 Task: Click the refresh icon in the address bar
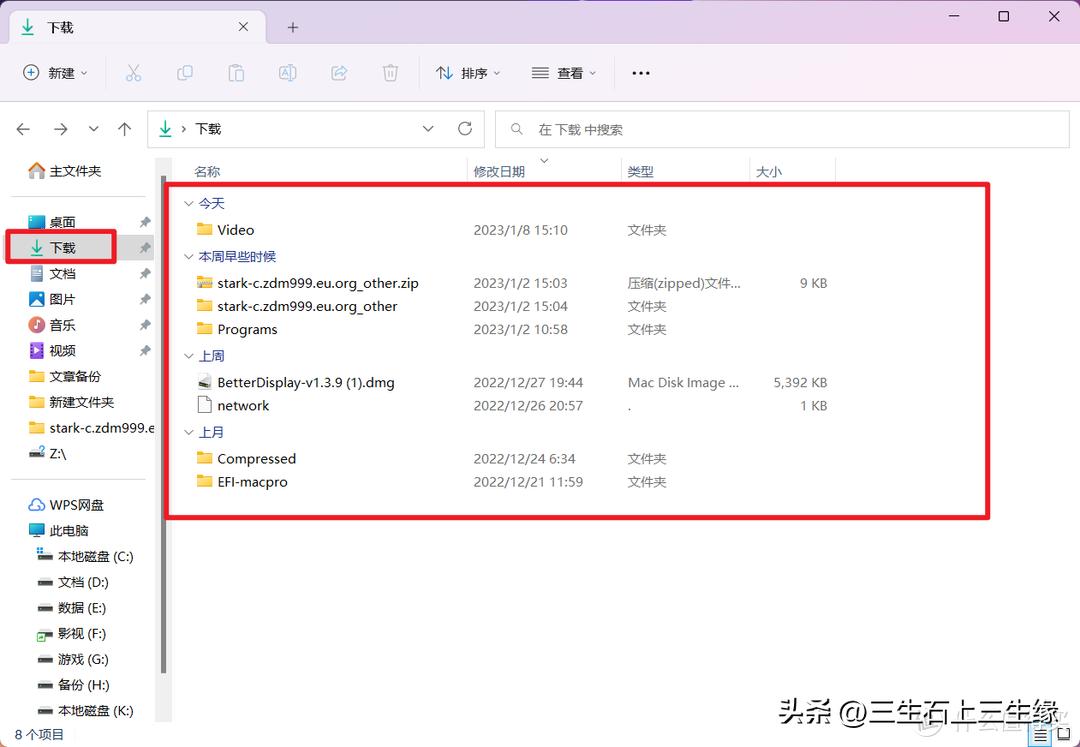tap(462, 129)
